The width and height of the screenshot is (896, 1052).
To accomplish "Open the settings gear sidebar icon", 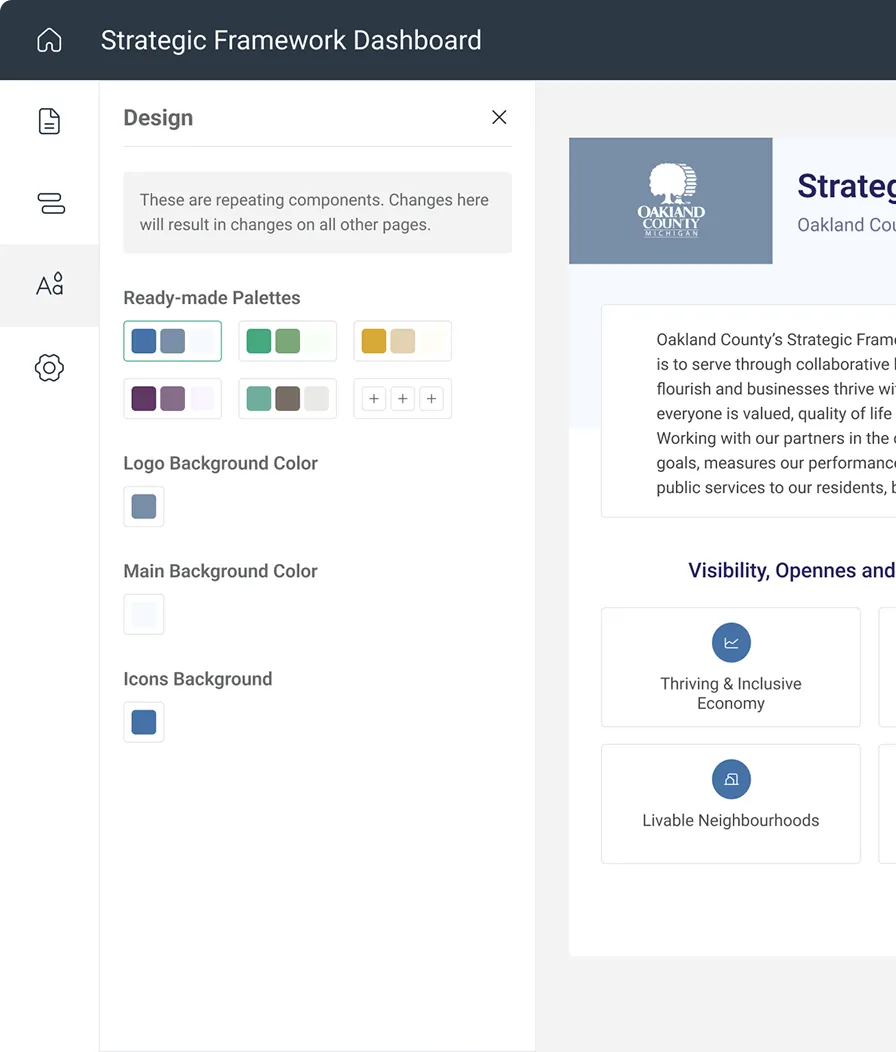I will [x=49, y=368].
